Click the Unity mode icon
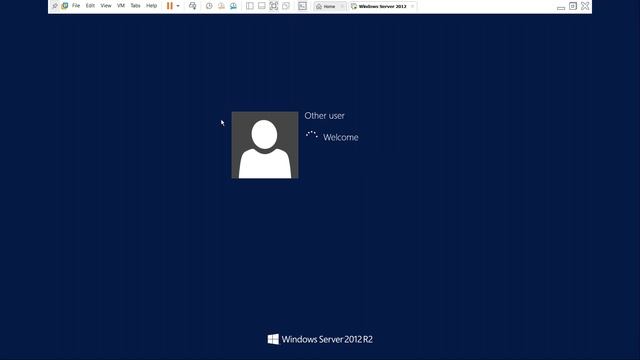 (x=286, y=6)
